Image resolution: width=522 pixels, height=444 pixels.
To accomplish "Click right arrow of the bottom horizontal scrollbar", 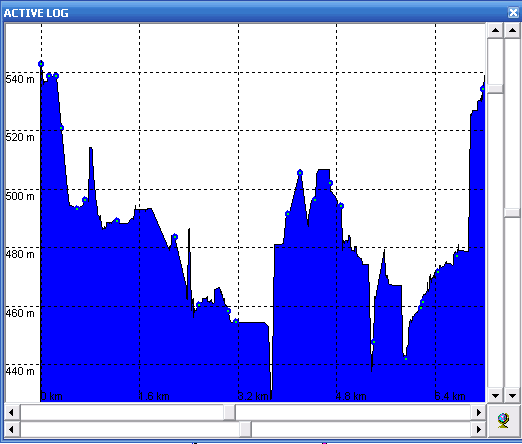I will [x=479, y=429].
